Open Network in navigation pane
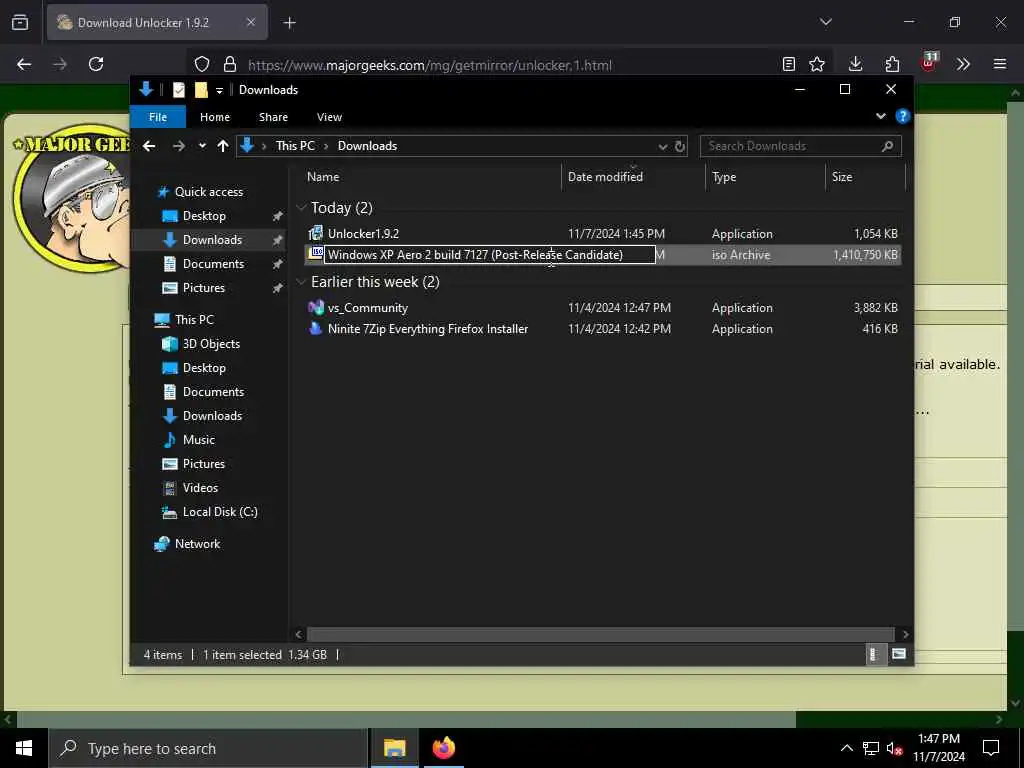Viewport: 1024px width, 768px height. 197,544
